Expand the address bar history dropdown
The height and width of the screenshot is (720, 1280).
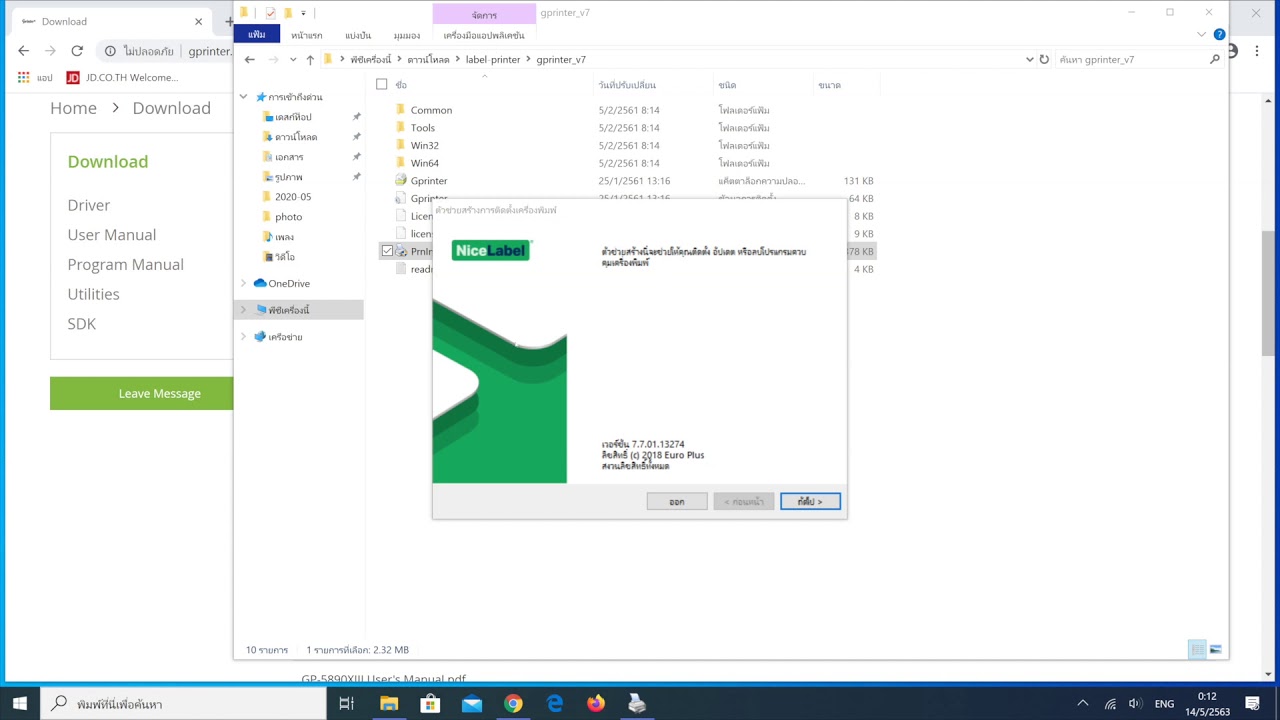click(1030, 59)
